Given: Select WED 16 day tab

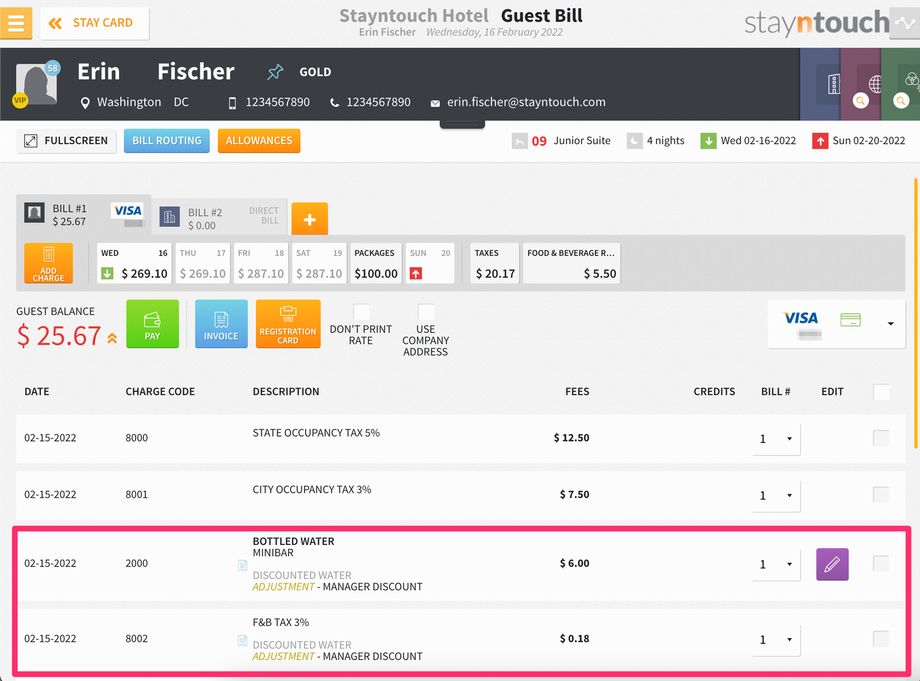Looking at the screenshot, I should (134, 263).
